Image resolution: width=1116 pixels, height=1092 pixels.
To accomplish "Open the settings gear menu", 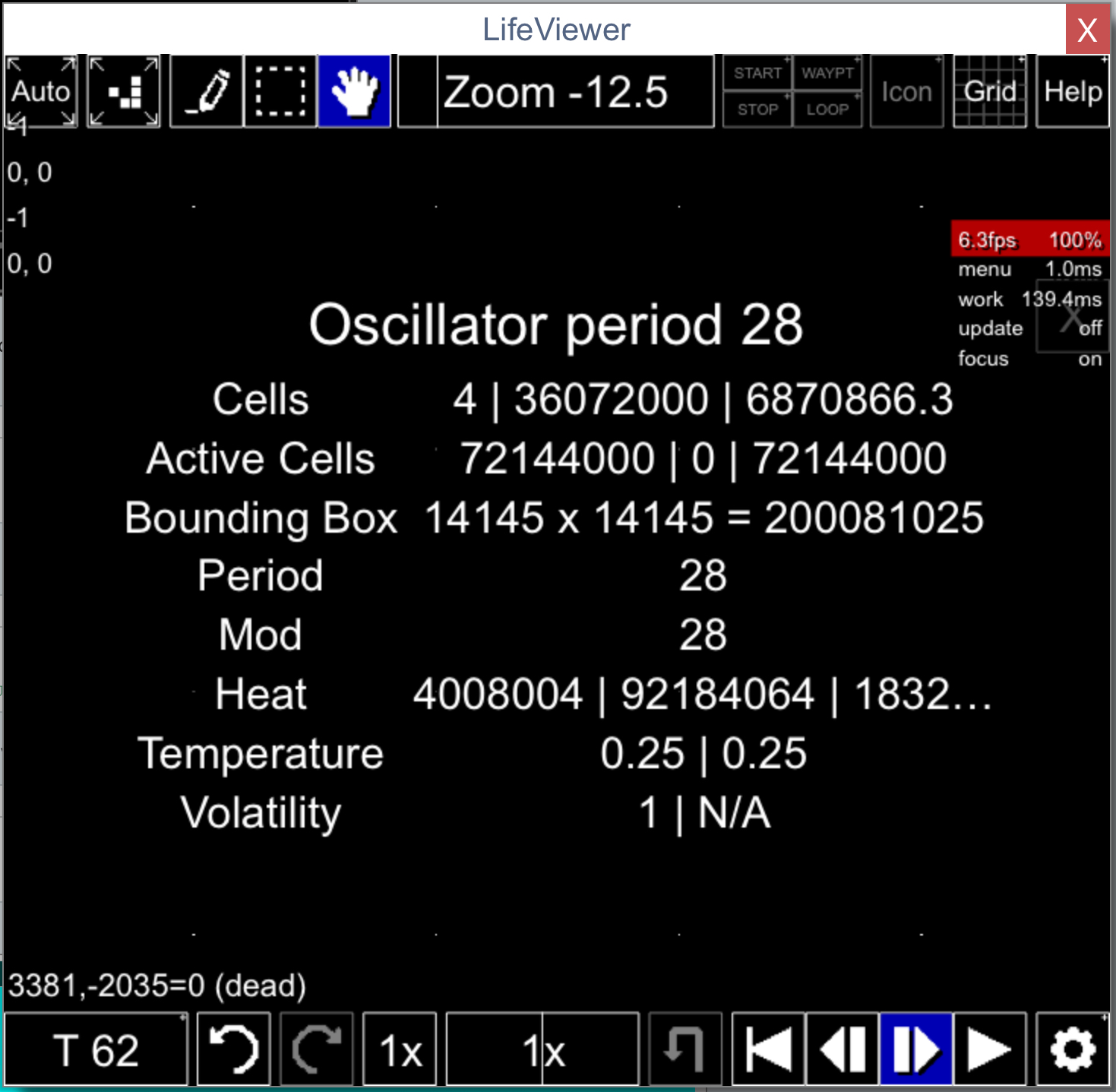I will click(x=1073, y=1049).
